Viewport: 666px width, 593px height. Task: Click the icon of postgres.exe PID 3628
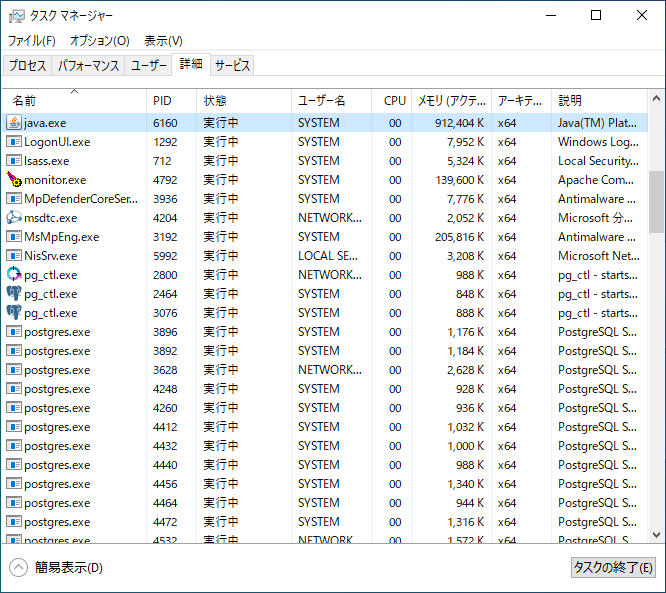14,370
